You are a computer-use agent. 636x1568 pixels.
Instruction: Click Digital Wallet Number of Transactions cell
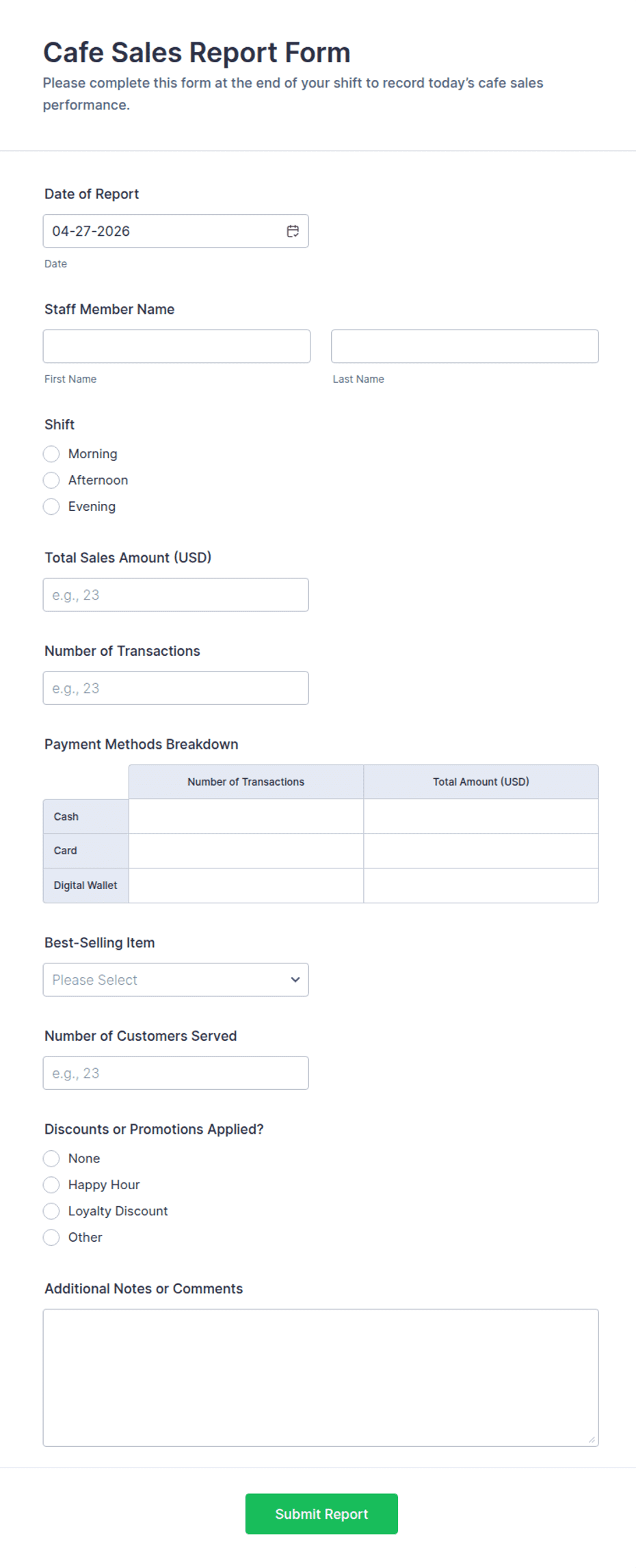point(246,886)
